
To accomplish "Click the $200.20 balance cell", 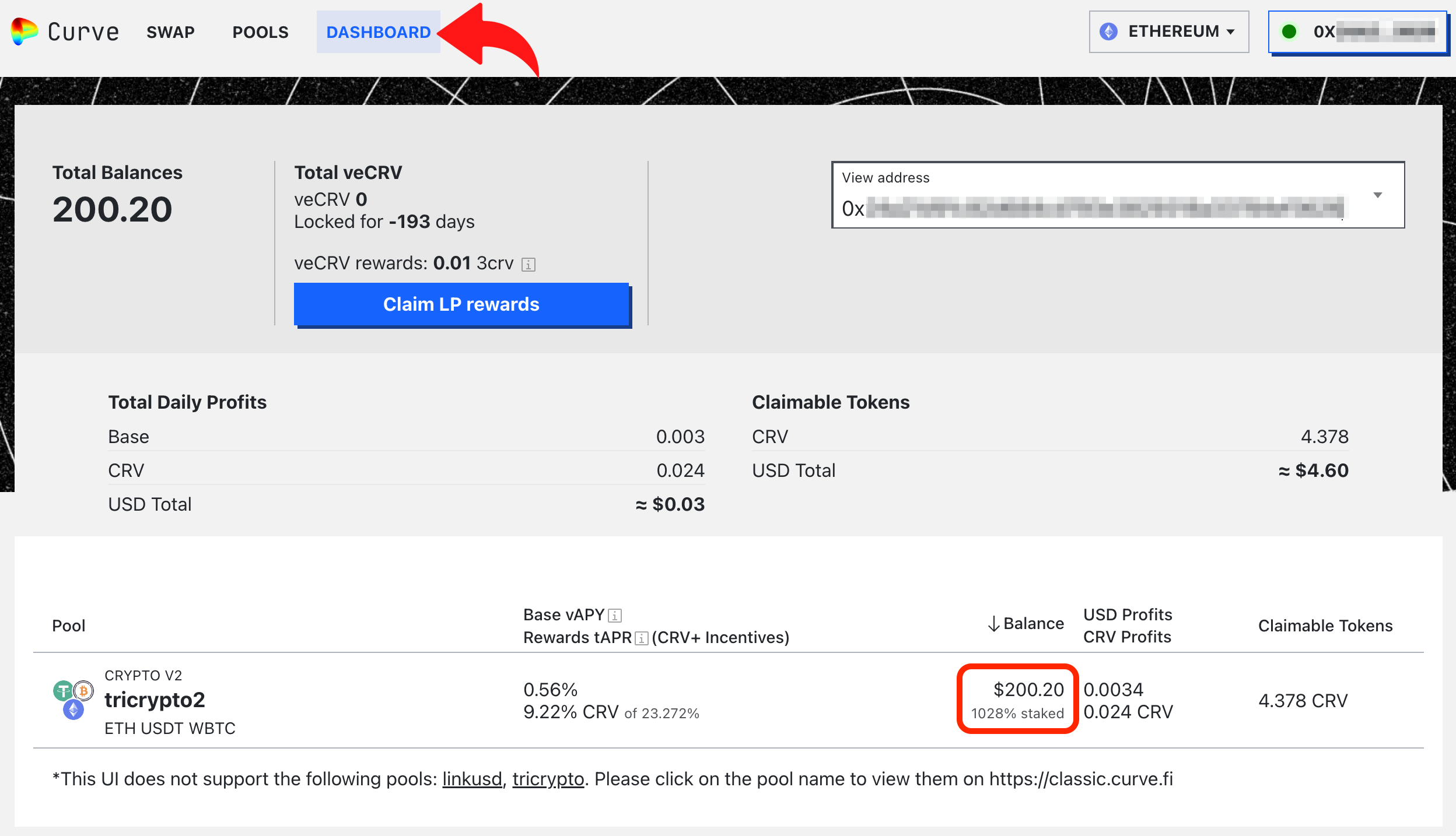I will 1029,690.
